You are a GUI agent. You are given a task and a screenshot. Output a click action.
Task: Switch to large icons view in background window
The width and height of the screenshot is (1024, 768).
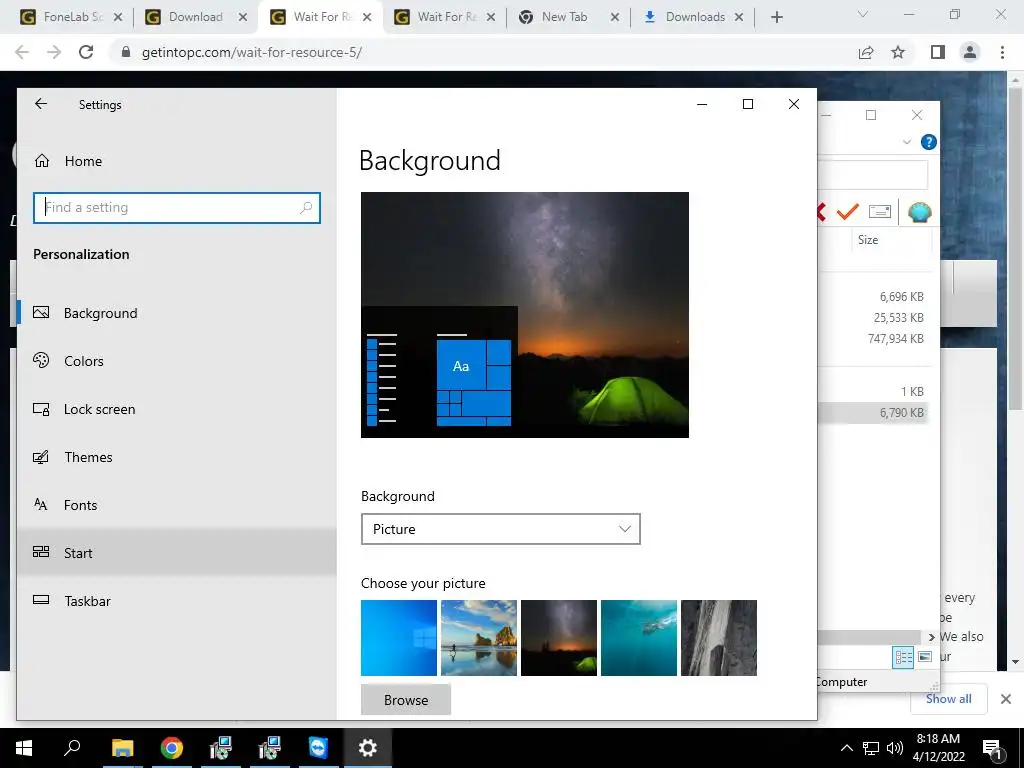[x=925, y=657]
